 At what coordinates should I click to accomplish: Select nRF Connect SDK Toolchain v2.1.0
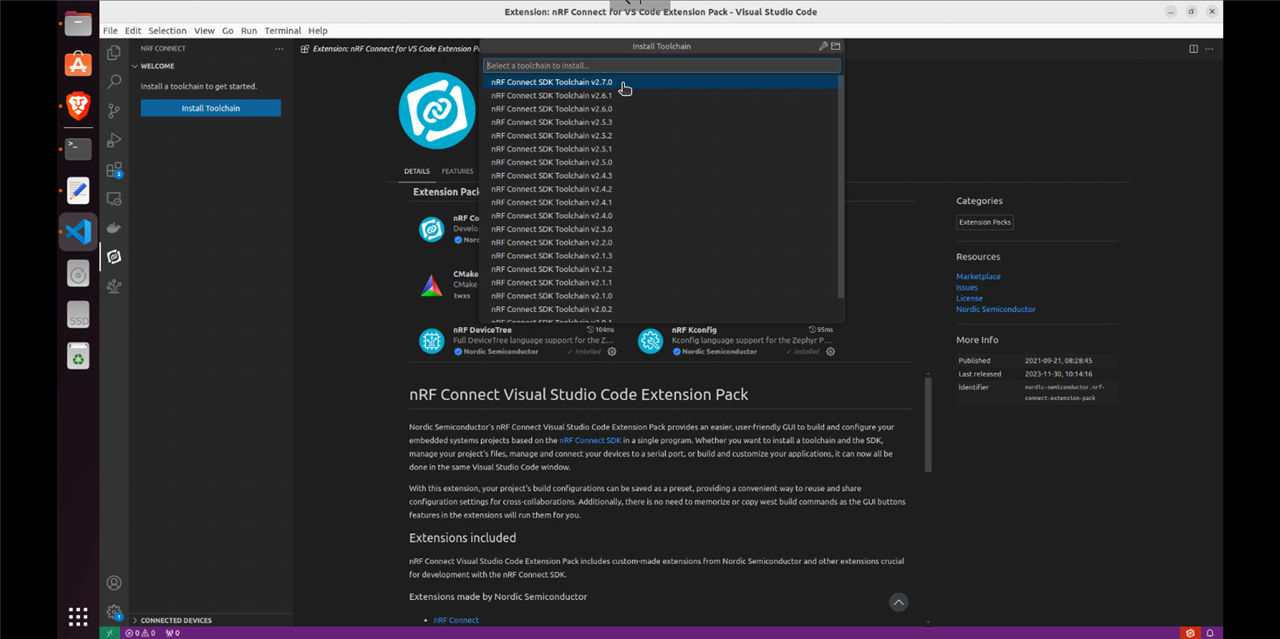point(660,295)
